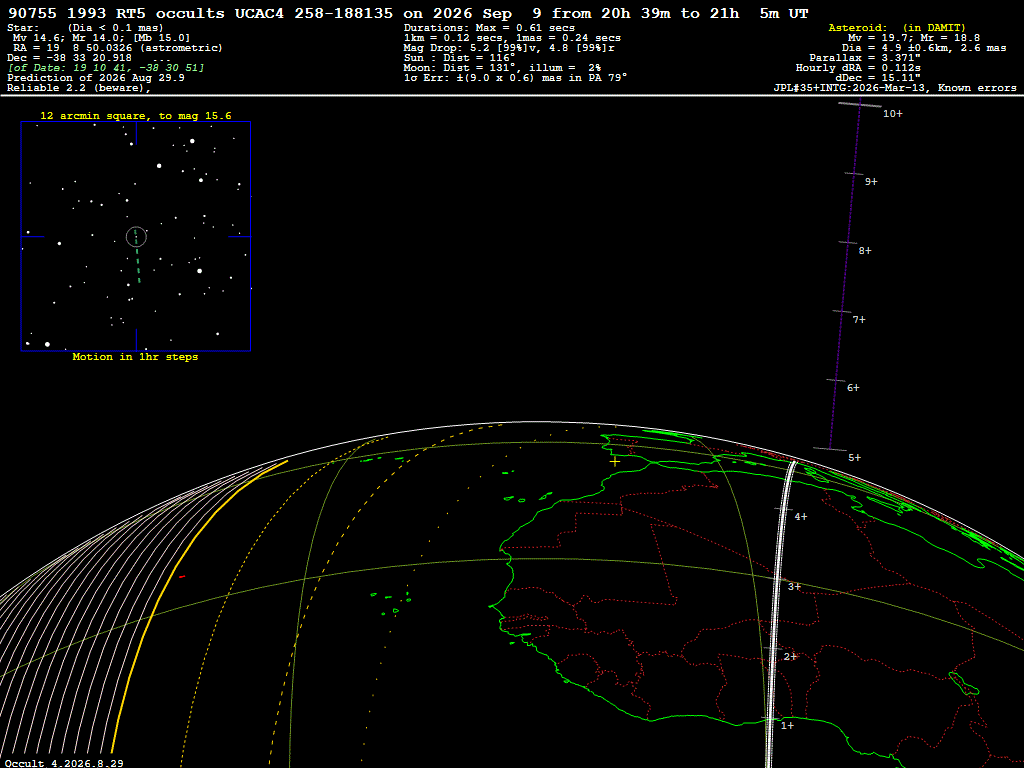Screen dimensions: 1024x768
Task: Click the 8+ time tick marker
Action: (x=865, y=251)
